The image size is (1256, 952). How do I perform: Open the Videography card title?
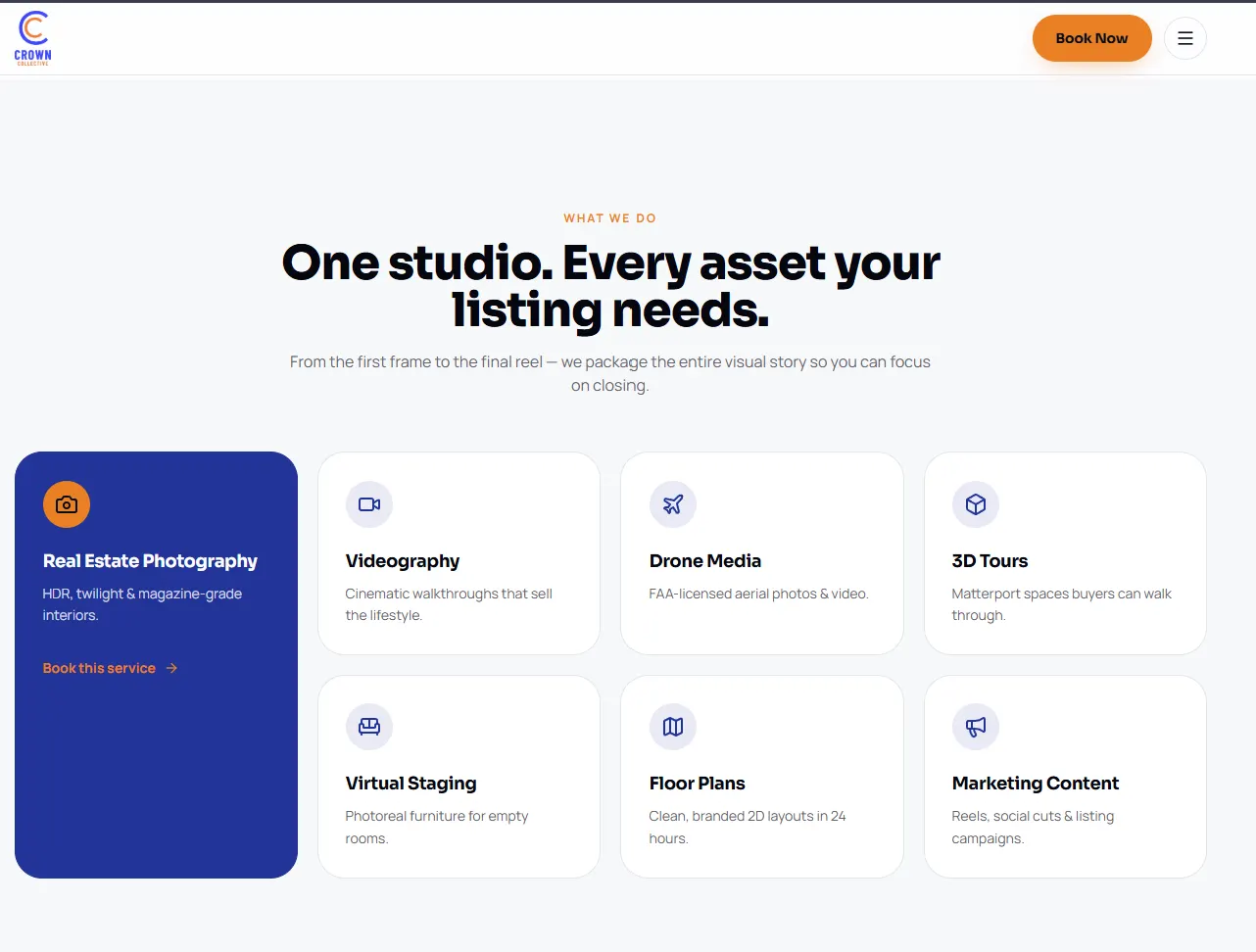click(403, 561)
